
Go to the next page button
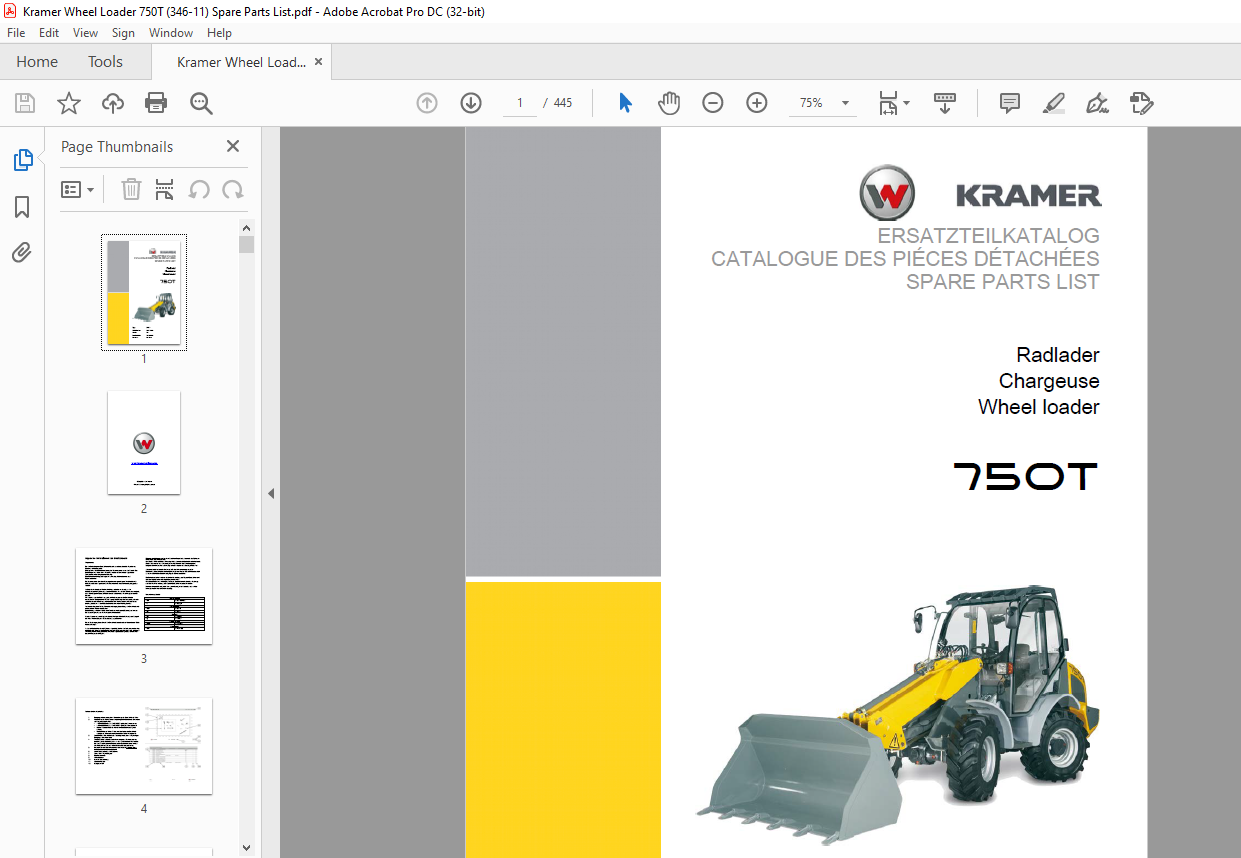[471, 103]
